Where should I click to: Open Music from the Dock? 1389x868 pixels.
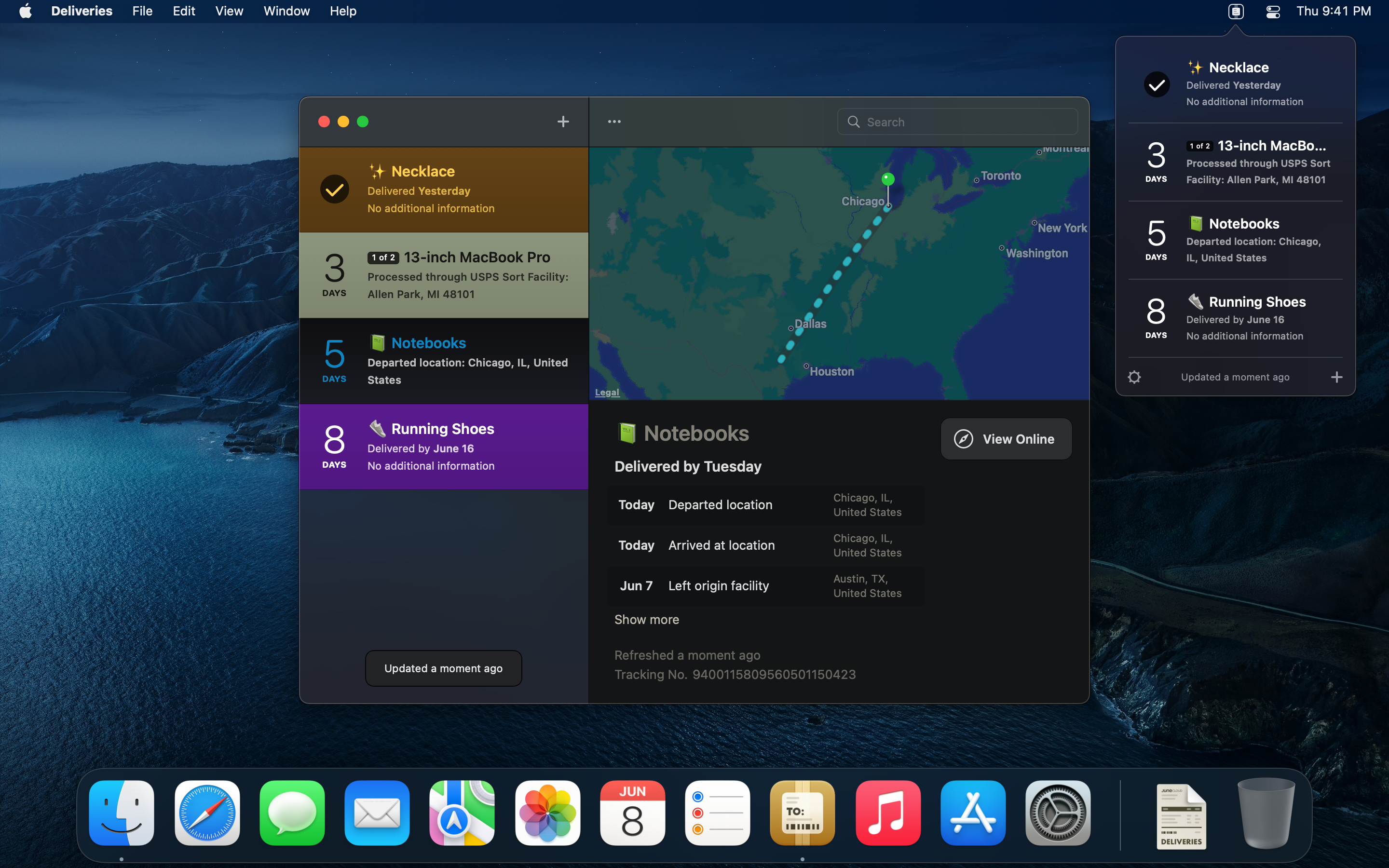pyautogui.click(x=888, y=813)
